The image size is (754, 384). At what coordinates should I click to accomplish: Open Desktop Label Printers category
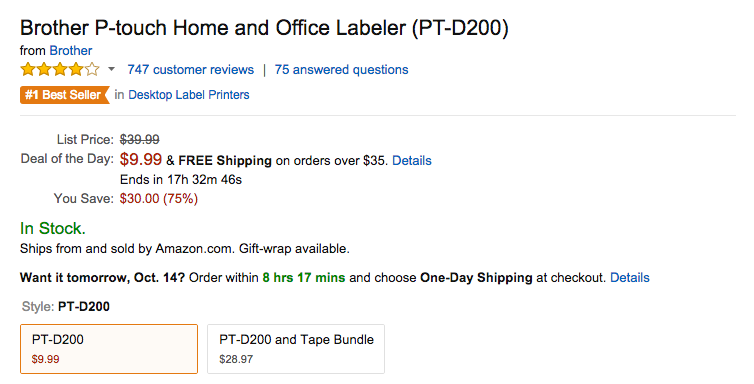pos(188,95)
